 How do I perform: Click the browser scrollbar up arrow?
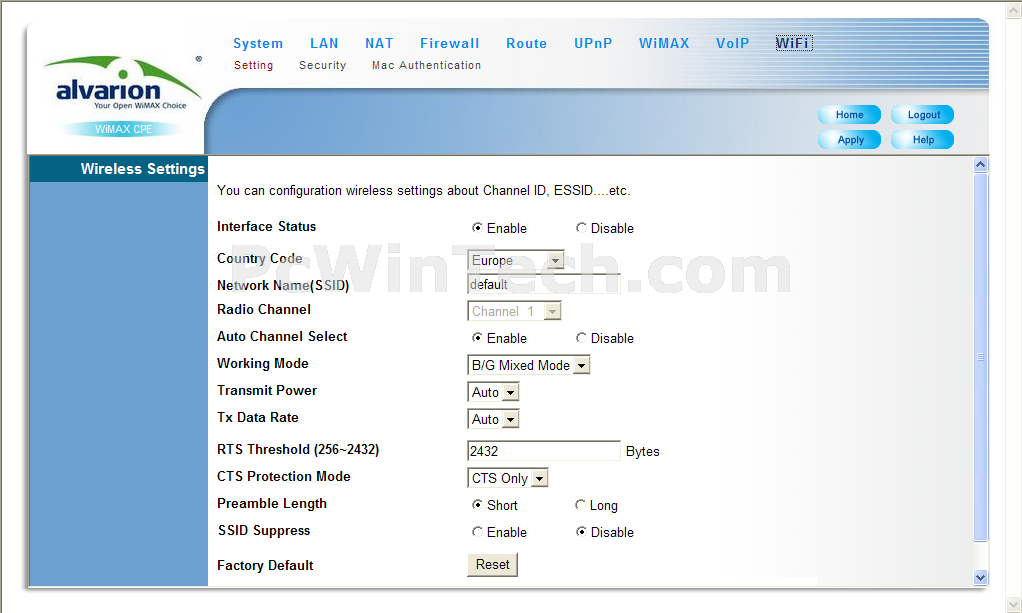(x=1014, y=10)
